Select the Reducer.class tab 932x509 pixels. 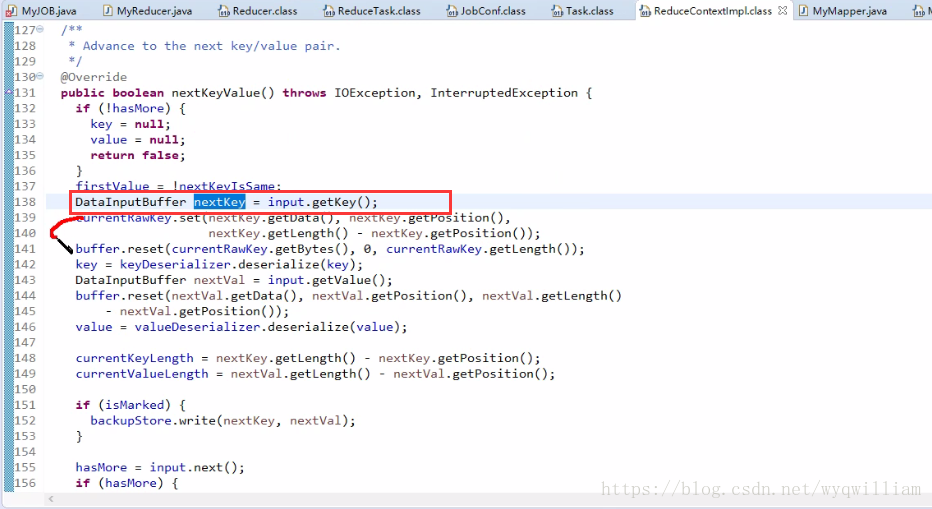pos(257,11)
